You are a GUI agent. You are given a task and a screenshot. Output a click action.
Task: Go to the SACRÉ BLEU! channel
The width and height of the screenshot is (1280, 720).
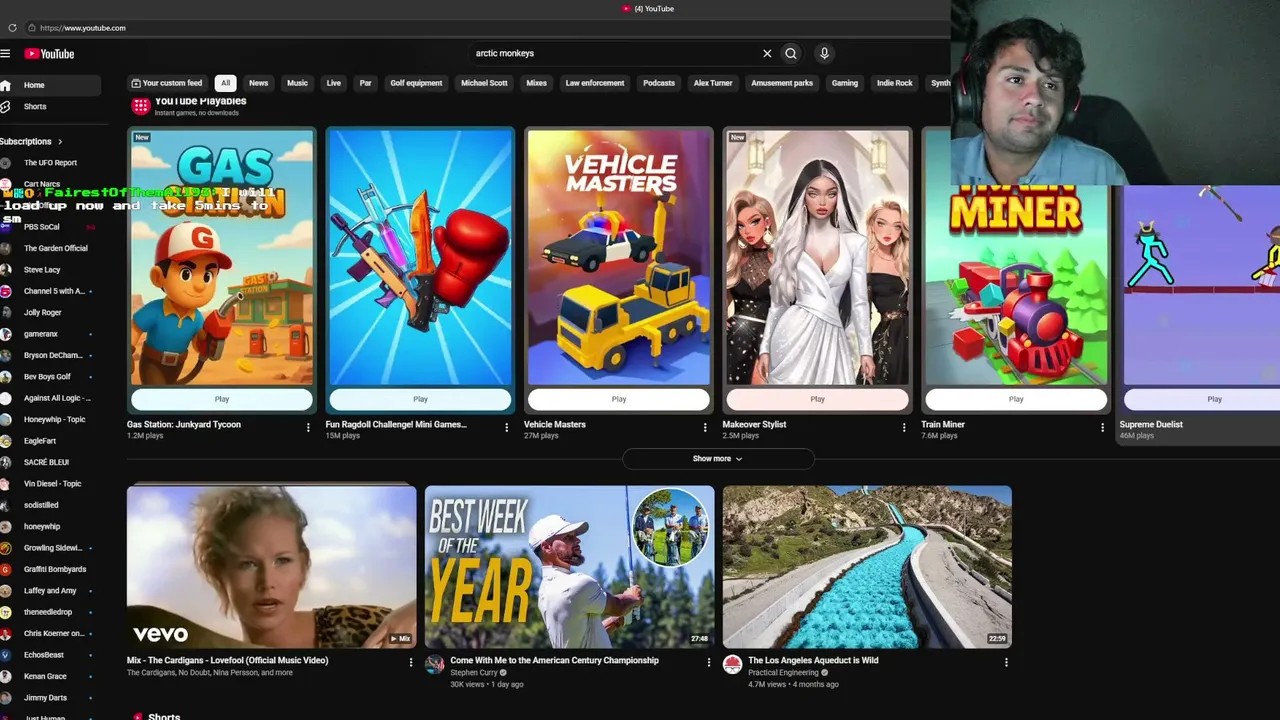pos(48,462)
